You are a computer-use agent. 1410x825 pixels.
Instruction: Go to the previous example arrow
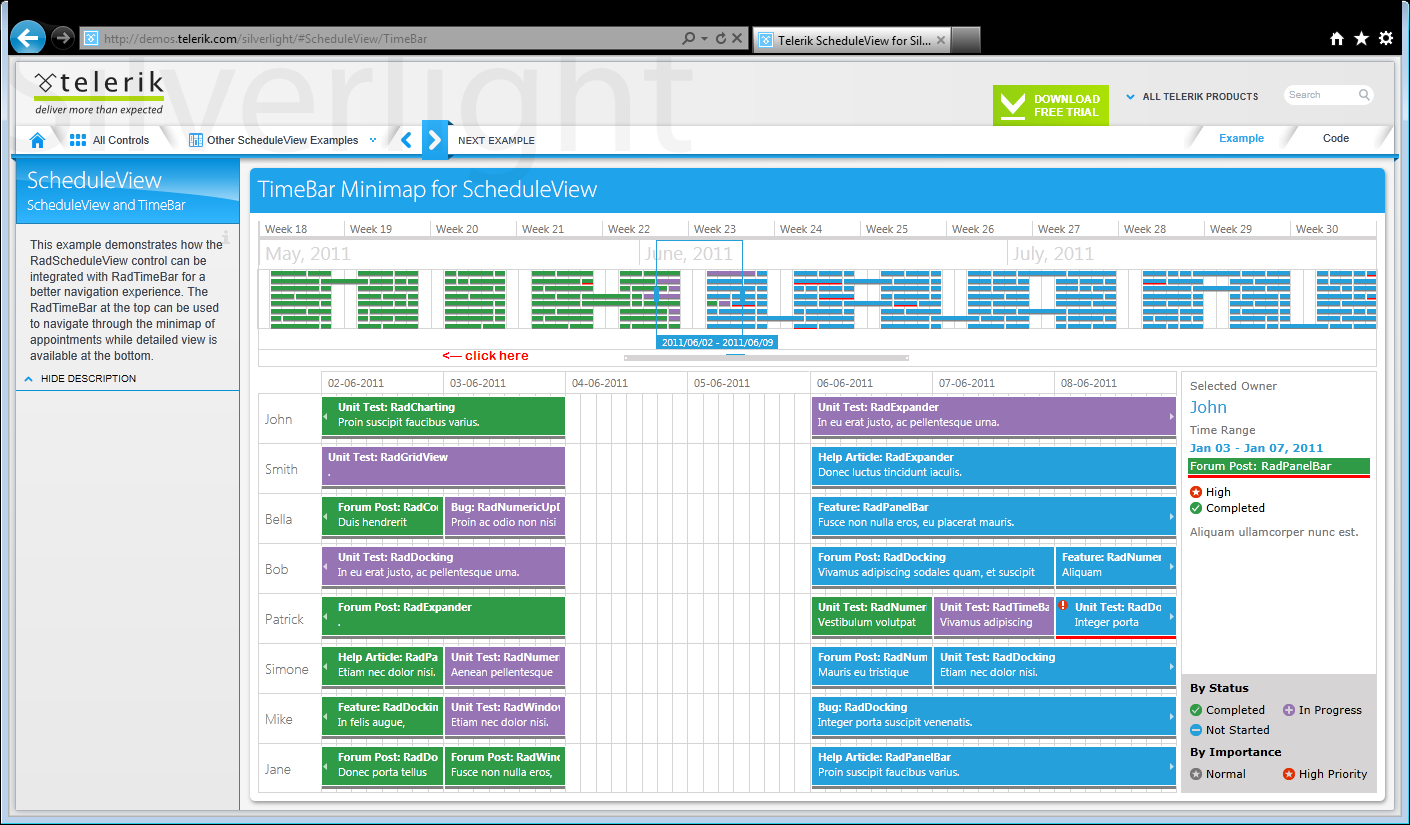point(406,140)
